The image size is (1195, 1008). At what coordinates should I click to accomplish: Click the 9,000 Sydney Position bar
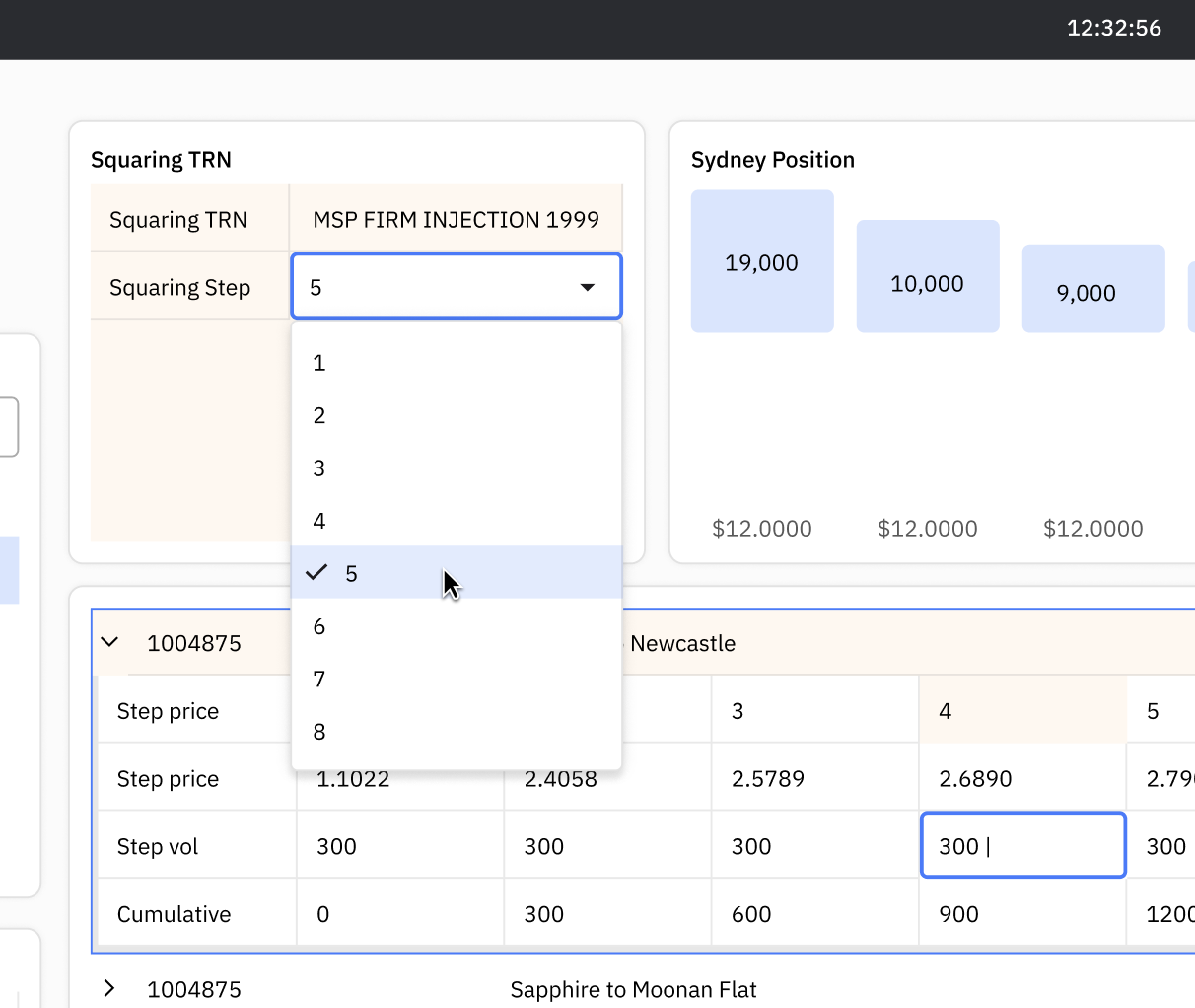(x=1092, y=289)
